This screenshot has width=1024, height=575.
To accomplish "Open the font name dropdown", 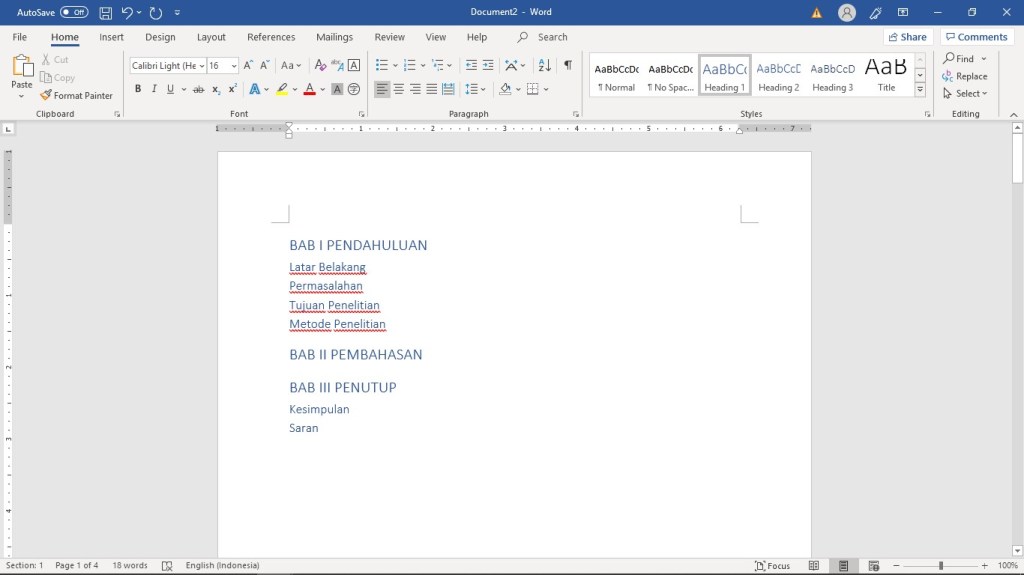I will pos(201,66).
